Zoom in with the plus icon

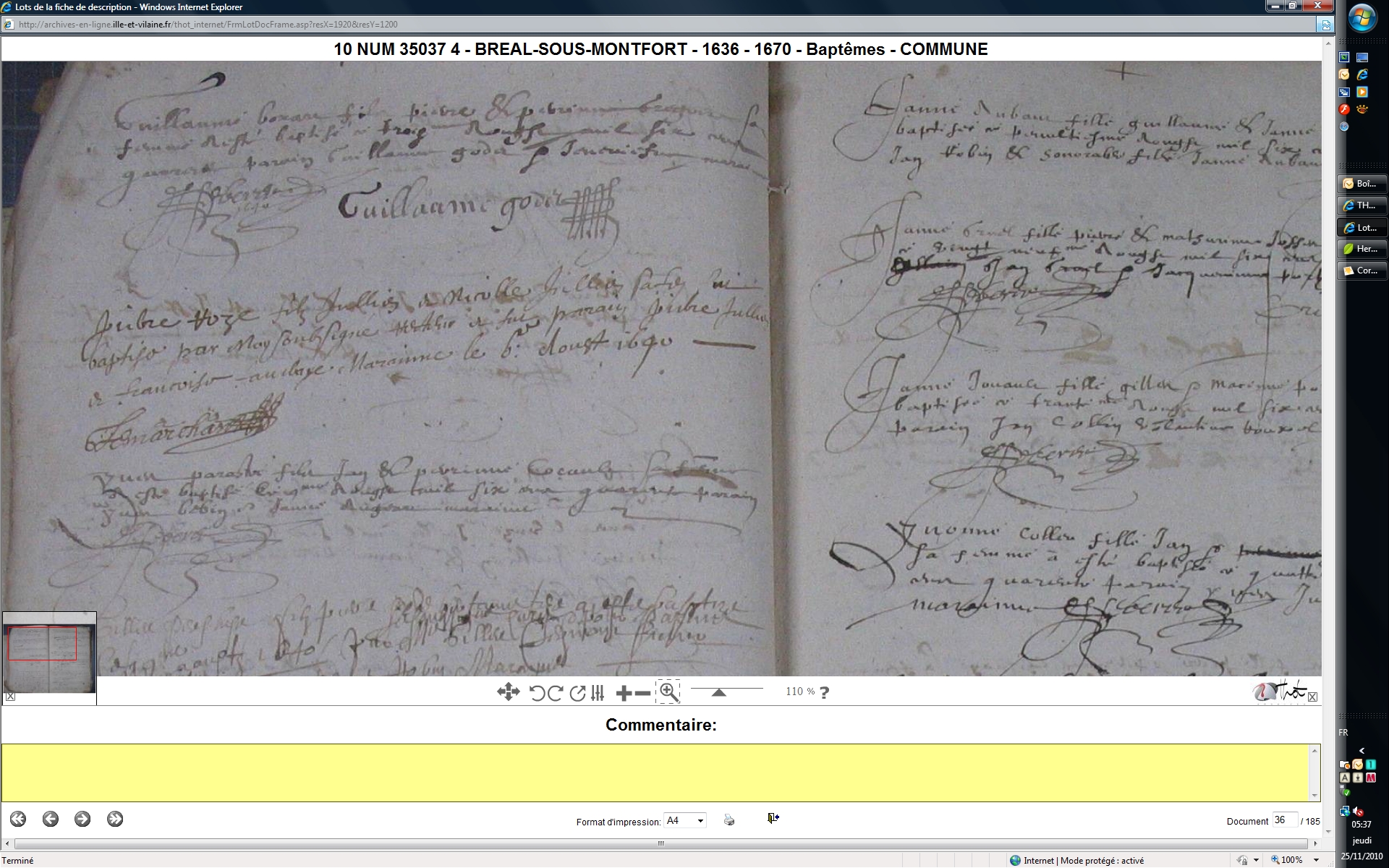coord(624,693)
